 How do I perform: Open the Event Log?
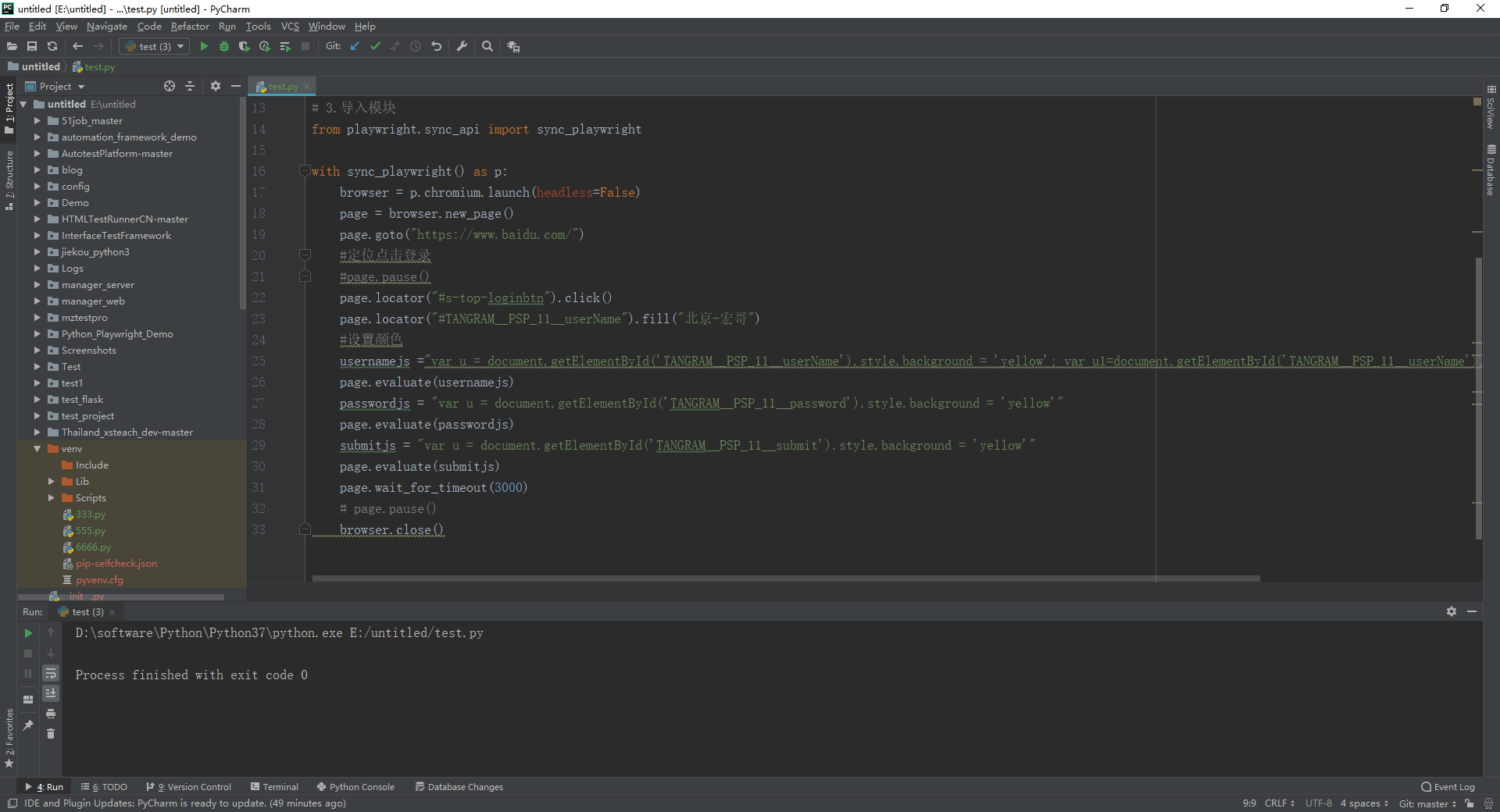1449,787
